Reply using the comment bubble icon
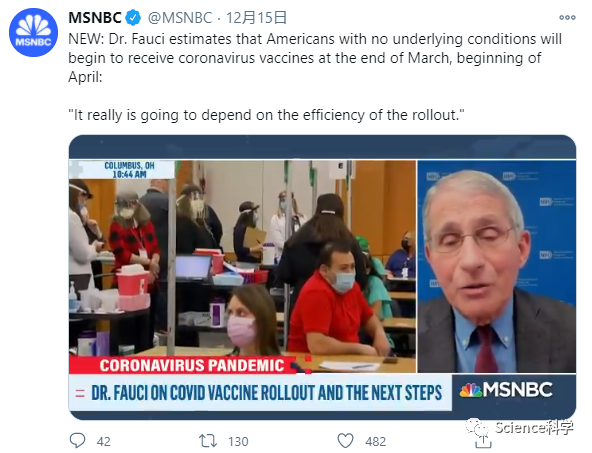This screenshot has height=453, width=592. [78, 440]
